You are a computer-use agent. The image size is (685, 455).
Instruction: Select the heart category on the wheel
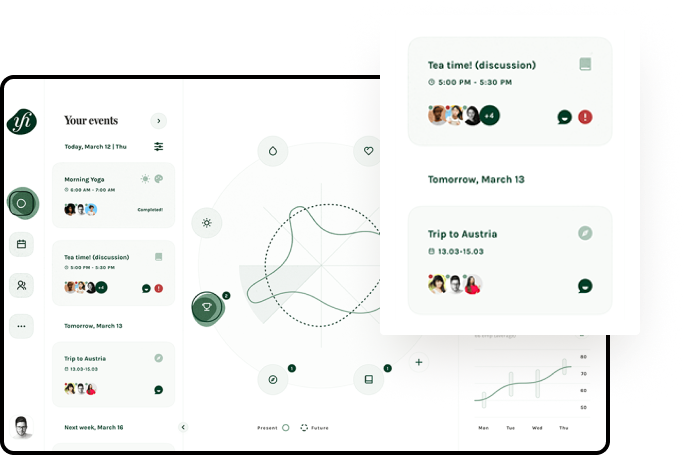[368, 151]
